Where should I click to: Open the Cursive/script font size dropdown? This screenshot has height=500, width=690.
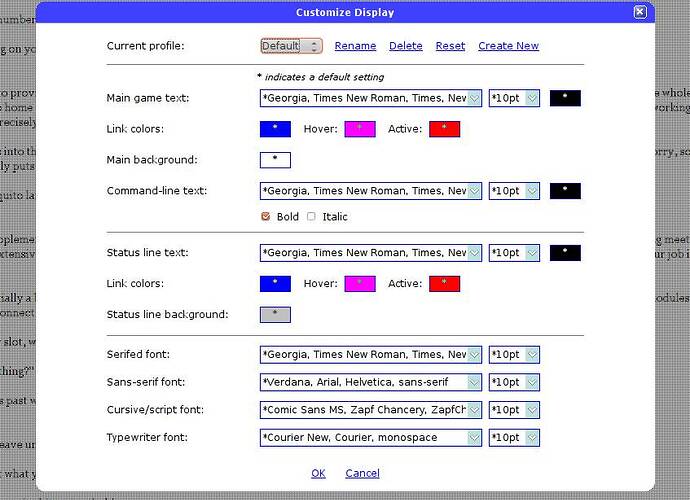tap(514, 410)
